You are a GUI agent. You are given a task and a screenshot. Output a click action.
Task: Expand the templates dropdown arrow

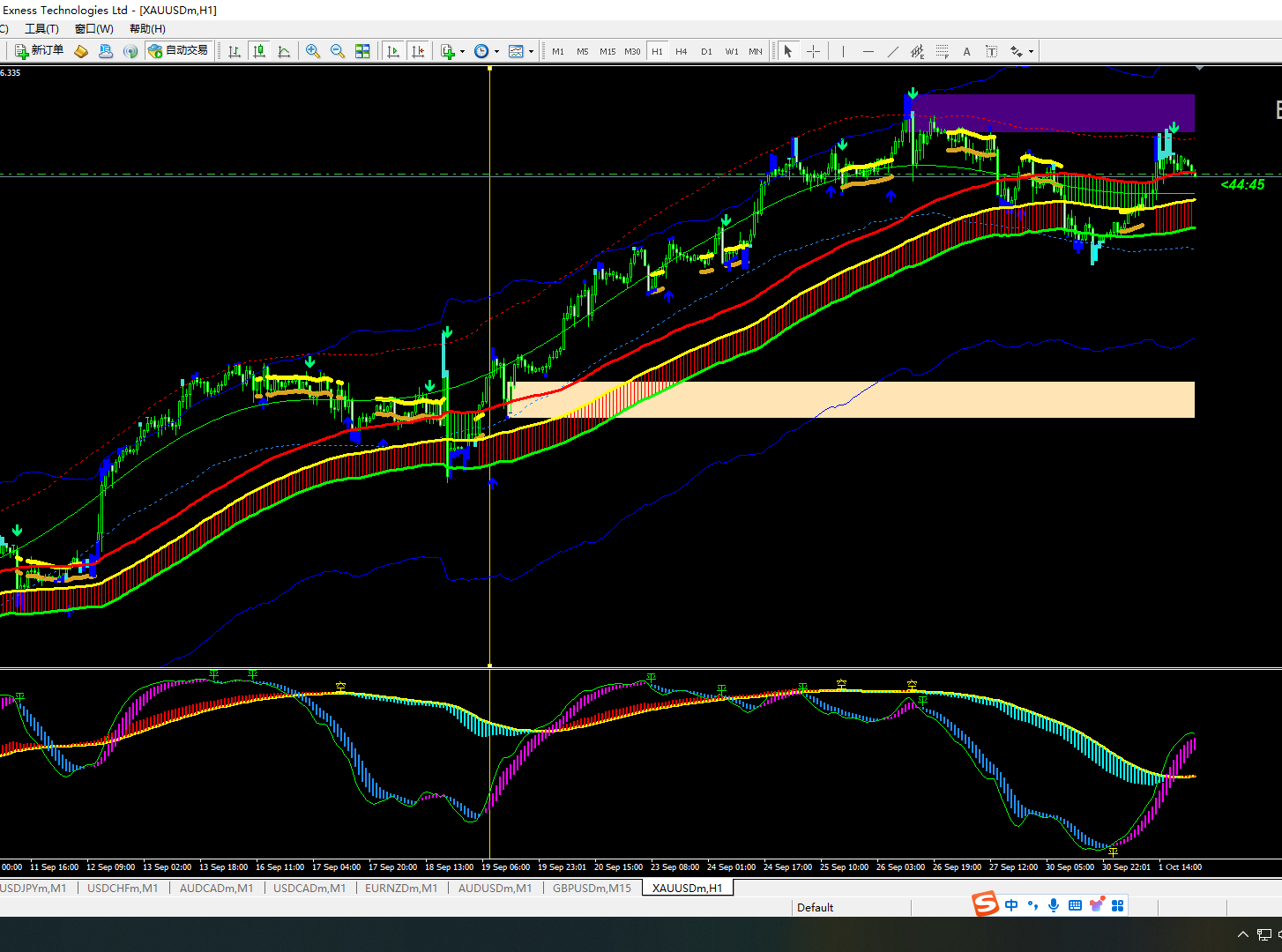coord(531,51)
